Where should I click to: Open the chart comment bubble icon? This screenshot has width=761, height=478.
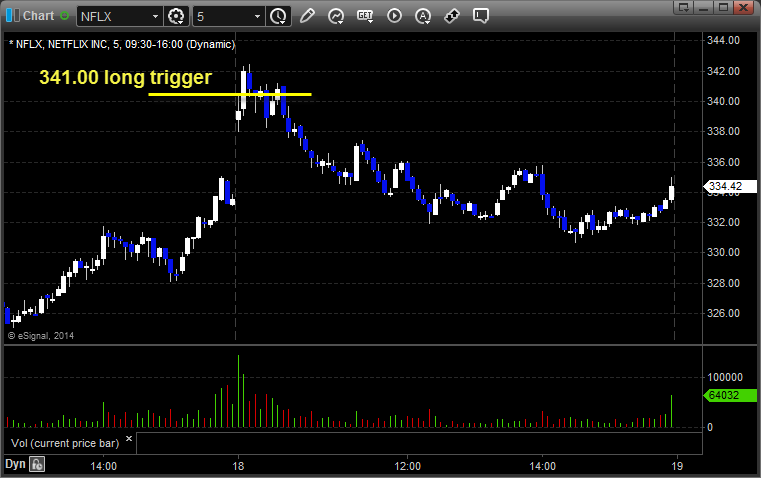click(x=480, y=16)
